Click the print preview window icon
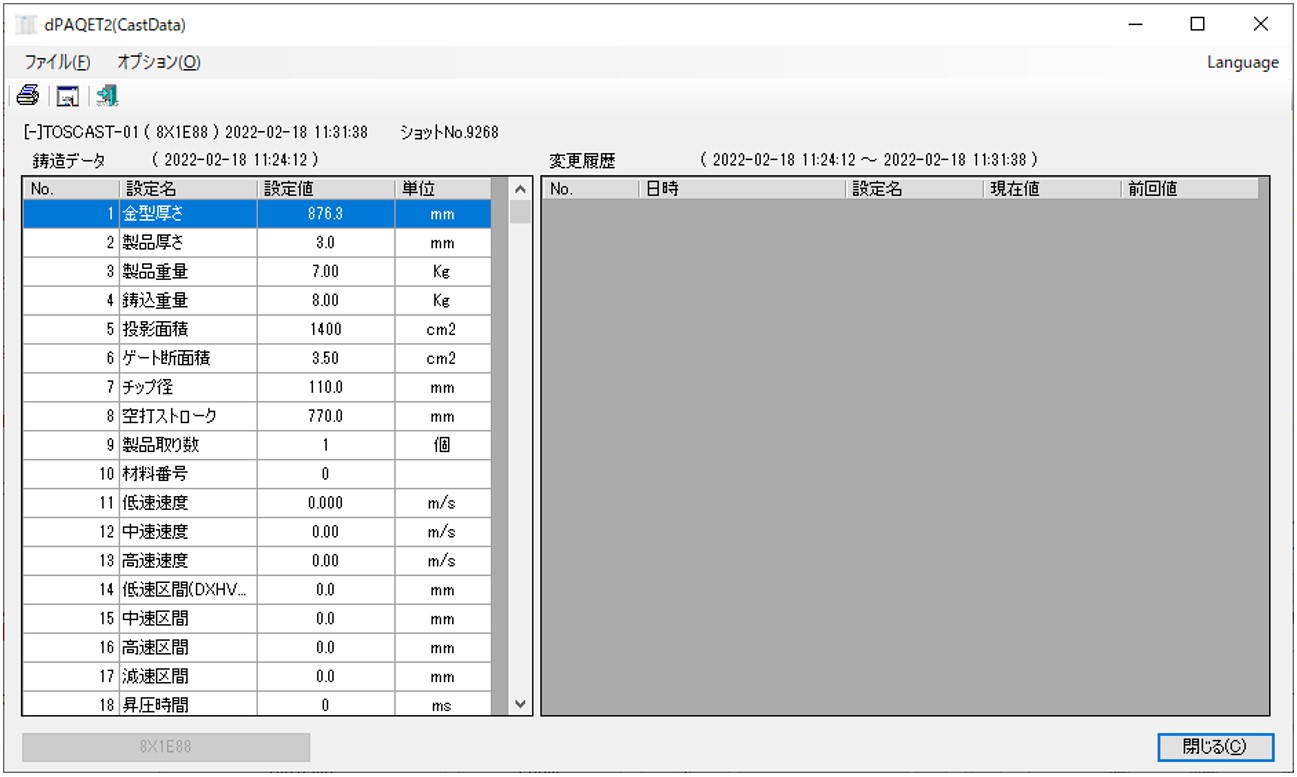The image size is (1297, 777). click(67, 96)
